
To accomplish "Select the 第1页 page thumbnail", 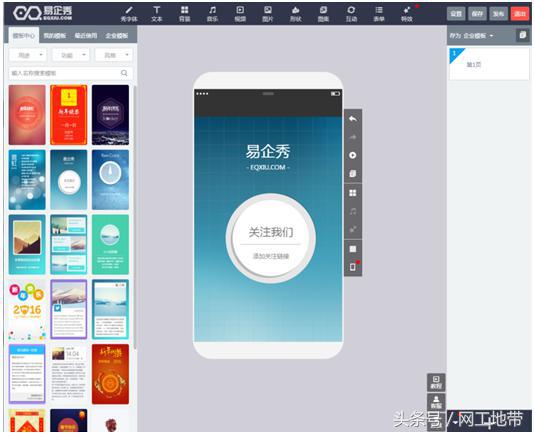I will (489, 64).
